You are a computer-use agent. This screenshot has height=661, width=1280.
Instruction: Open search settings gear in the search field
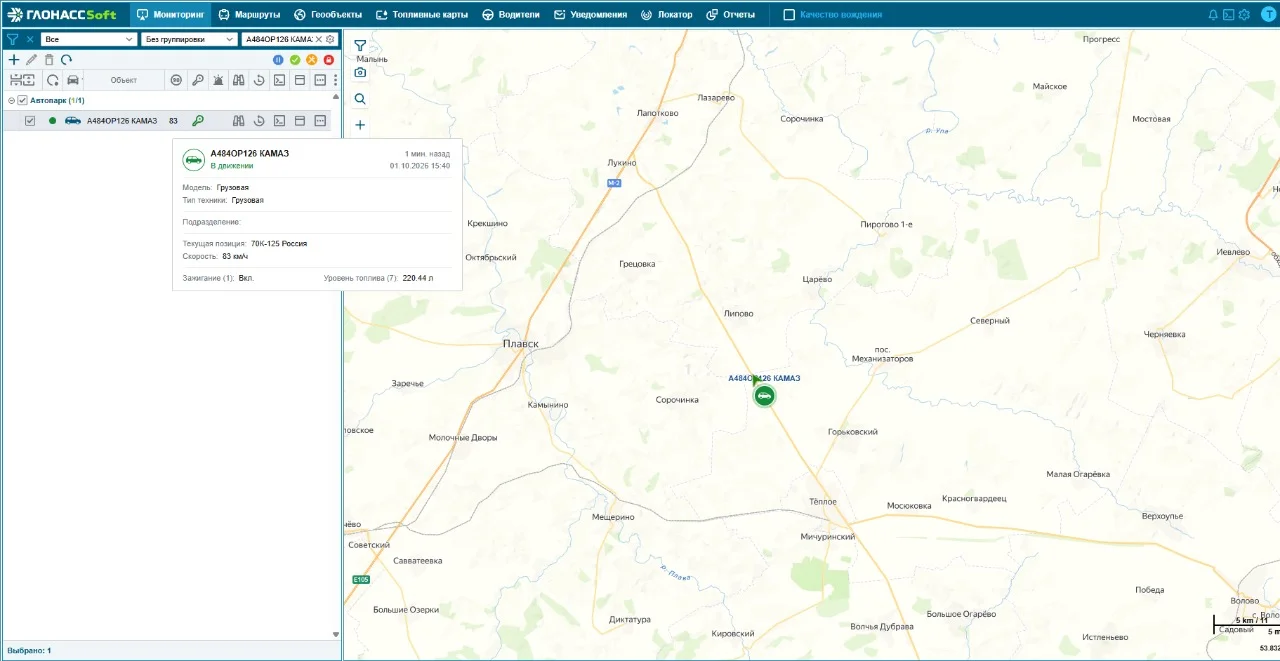coord(330,39)
